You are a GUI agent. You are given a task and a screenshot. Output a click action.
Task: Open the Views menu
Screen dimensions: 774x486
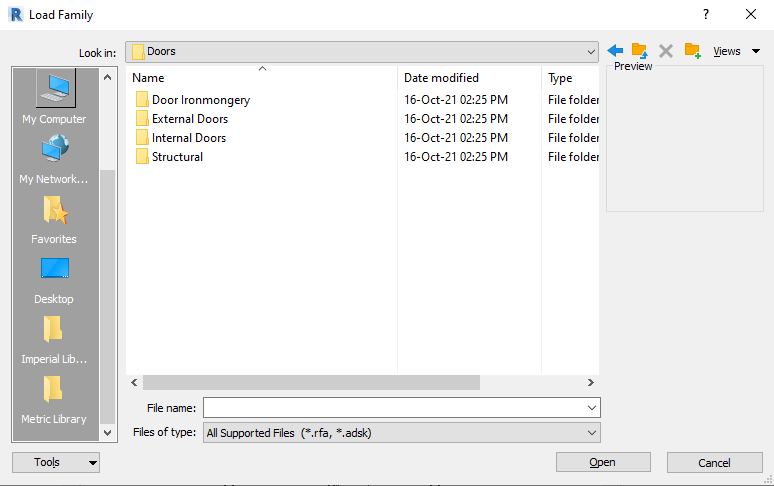click(x=736, y=51)
